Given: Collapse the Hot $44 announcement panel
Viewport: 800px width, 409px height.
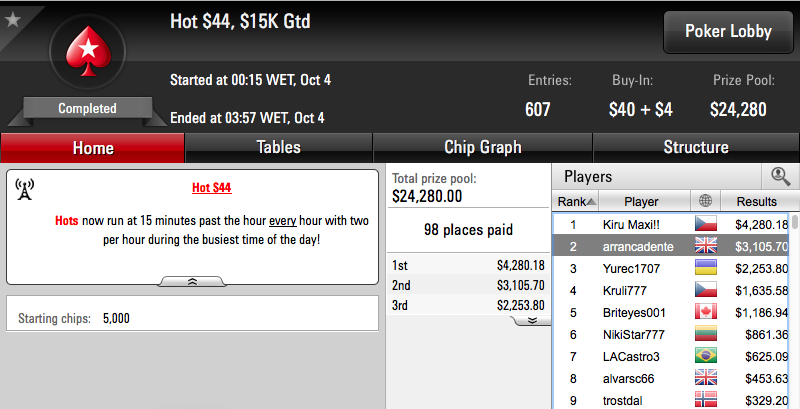Looking at the screenshot, I should point(192,282).
